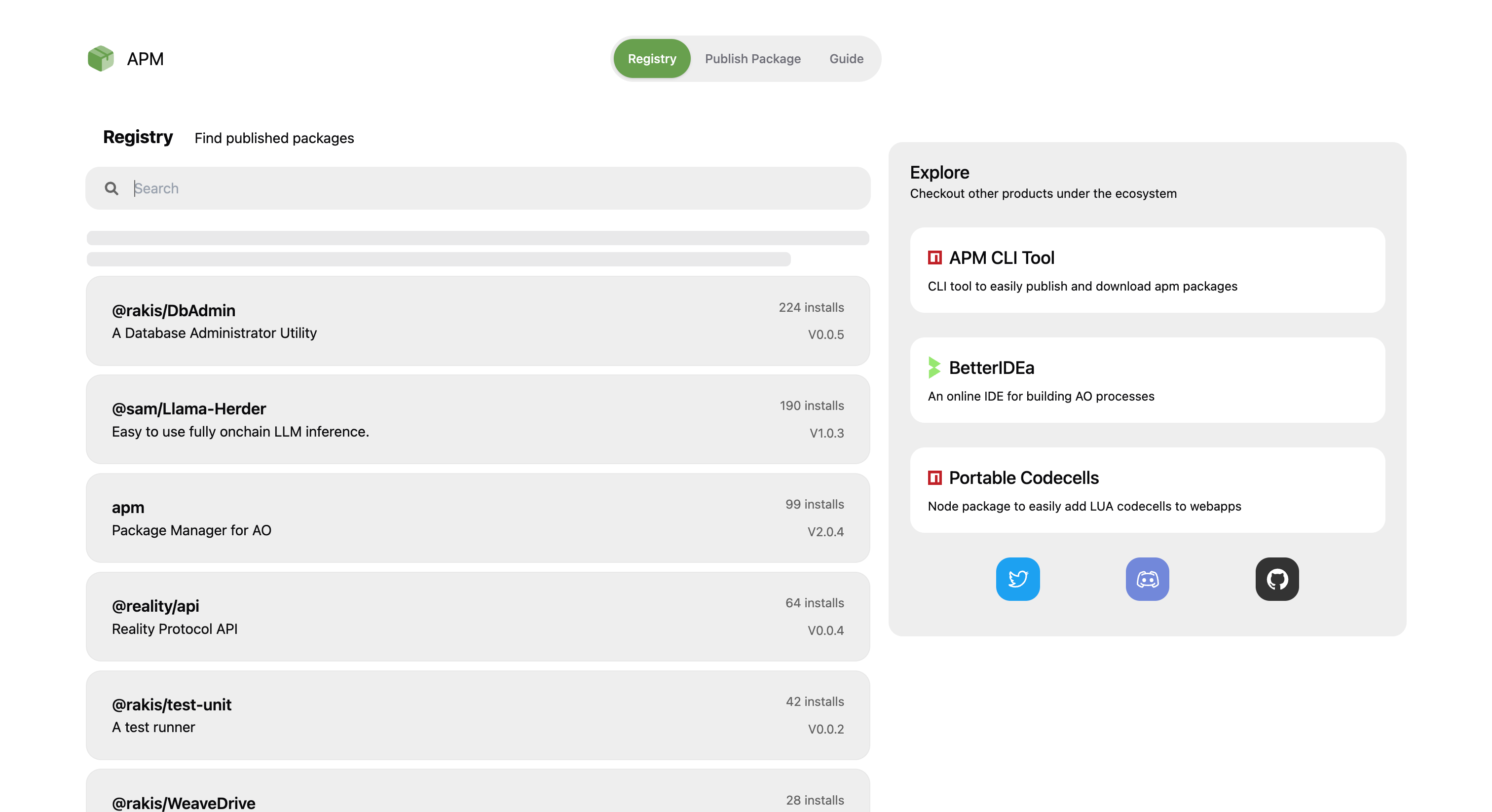The height and width of the screenshot is (812, 1492).
Task: Open the @reality/api package card
Action: coord(478,617)
